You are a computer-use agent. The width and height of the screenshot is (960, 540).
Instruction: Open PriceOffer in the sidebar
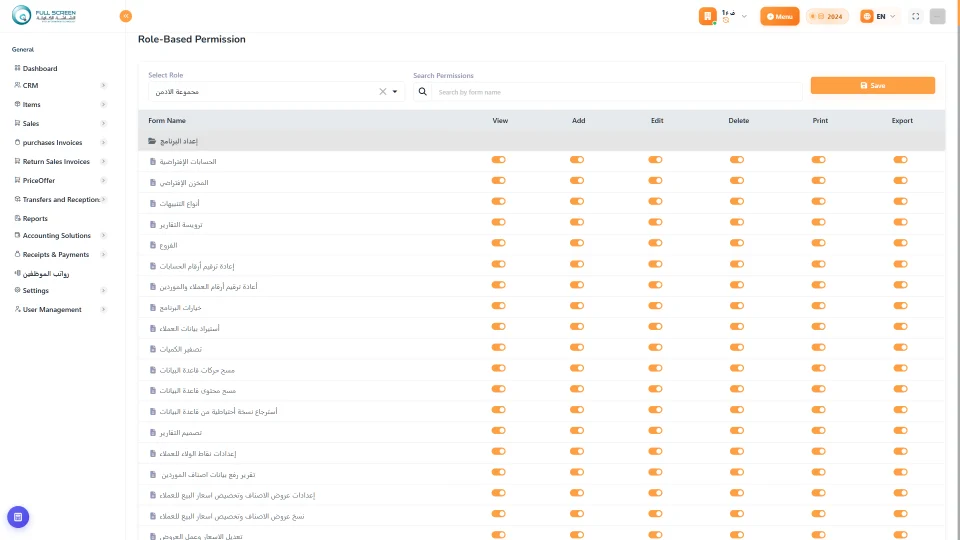(39, 181)
